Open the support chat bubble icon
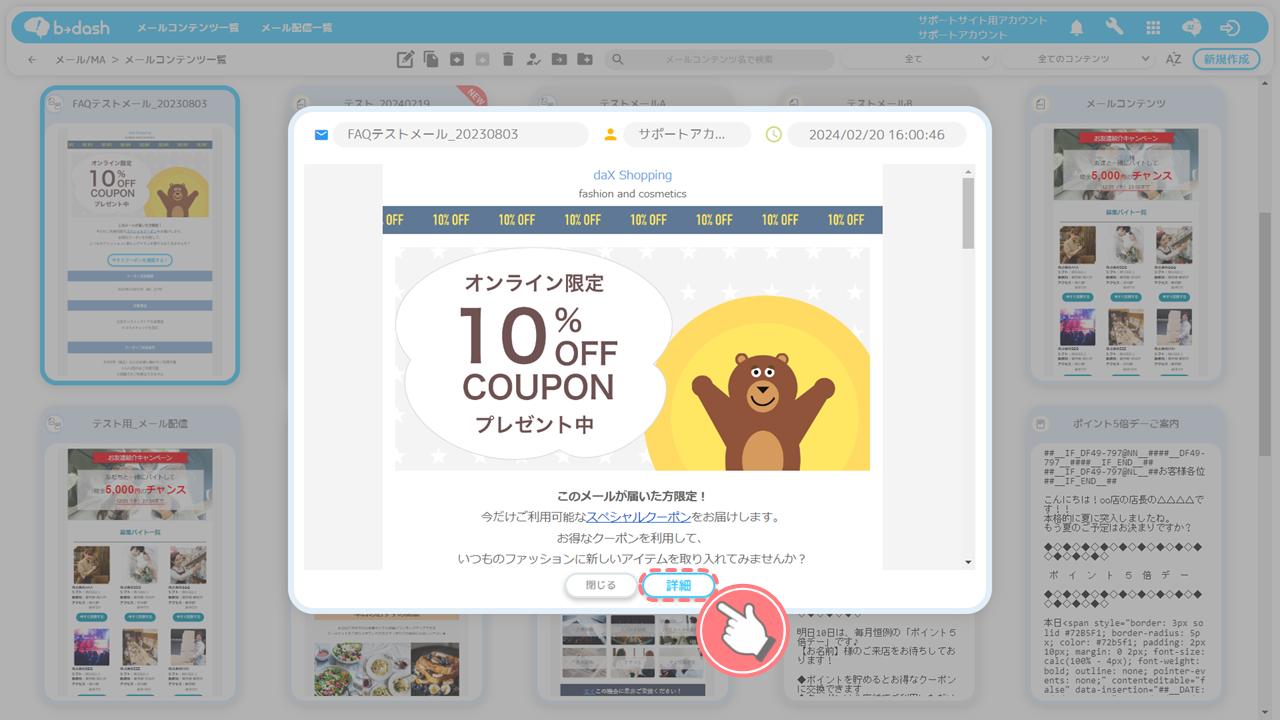This screenshot has width=1280, height=720. click(x=1191, y=28)
